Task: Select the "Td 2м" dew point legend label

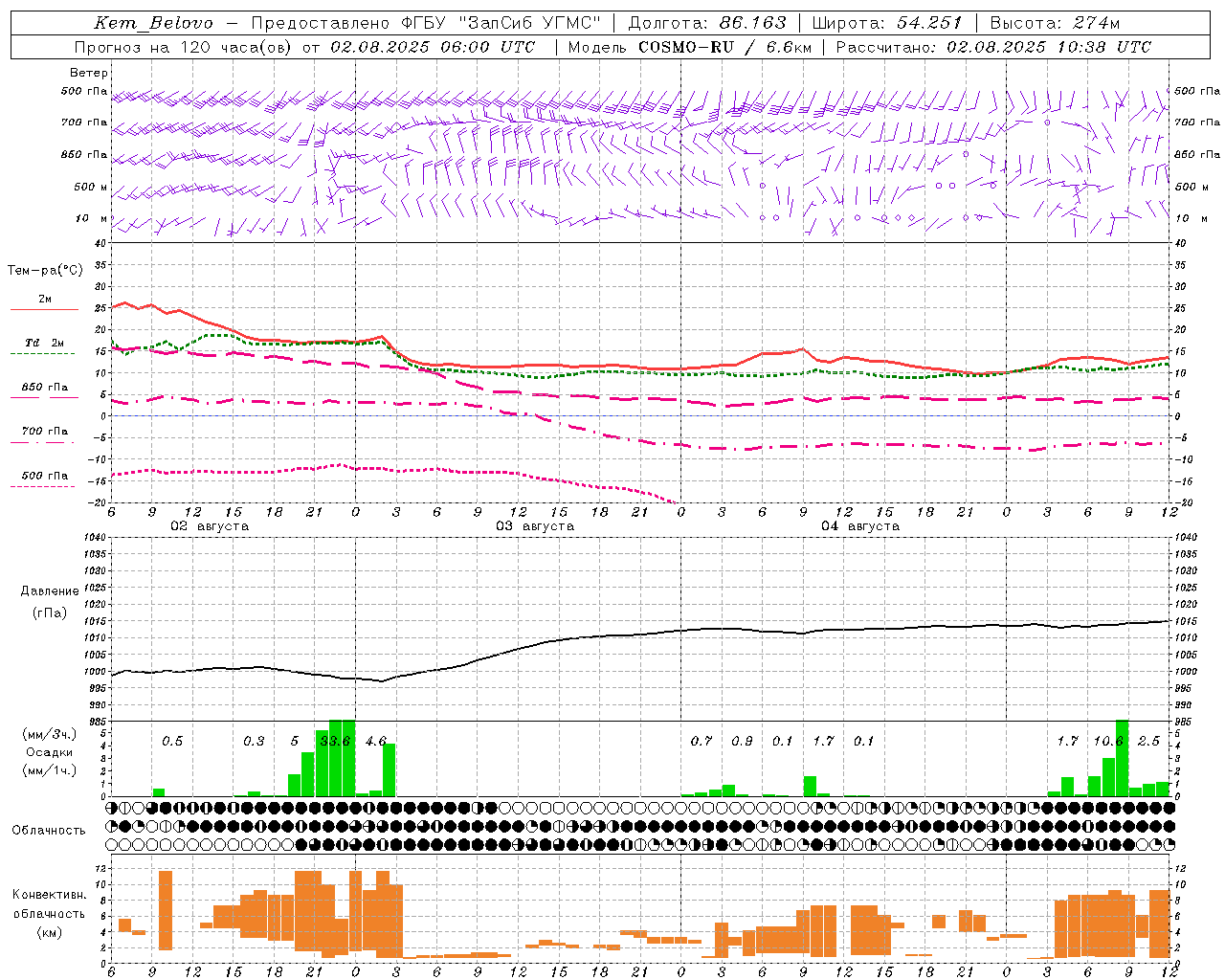Action: (45, 343)
